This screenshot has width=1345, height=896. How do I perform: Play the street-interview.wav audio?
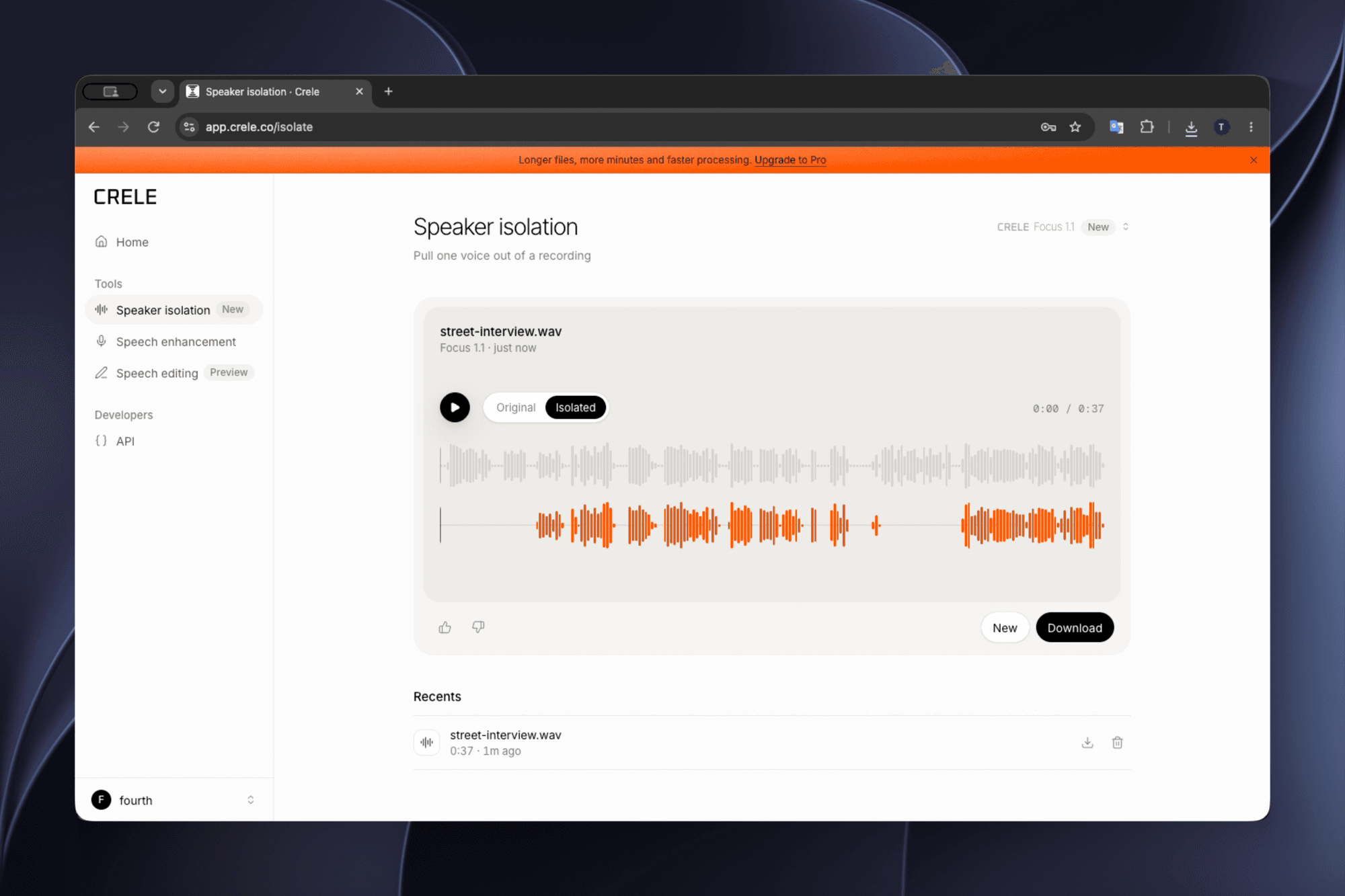(455, 407)
